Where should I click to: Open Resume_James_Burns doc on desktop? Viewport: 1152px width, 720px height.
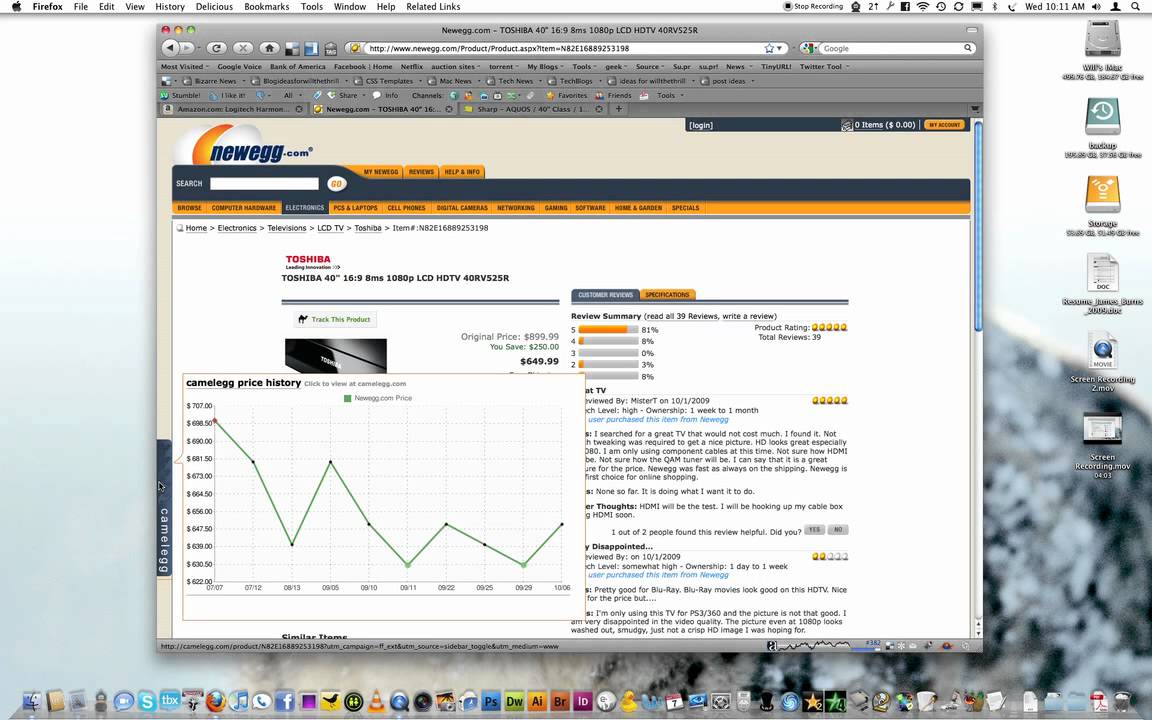coord(1102,273)
